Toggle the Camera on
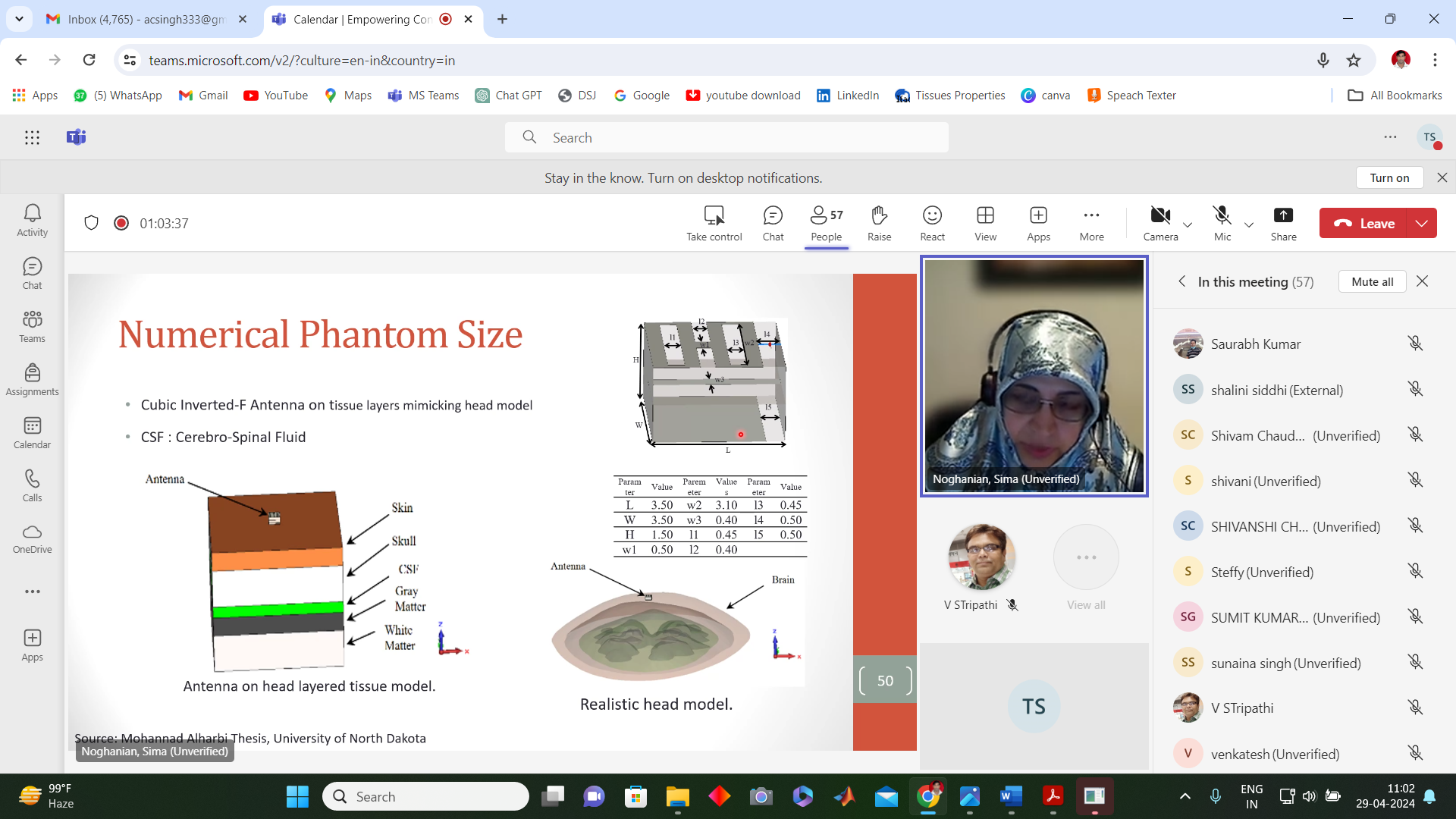 (x=1160, y=223)
